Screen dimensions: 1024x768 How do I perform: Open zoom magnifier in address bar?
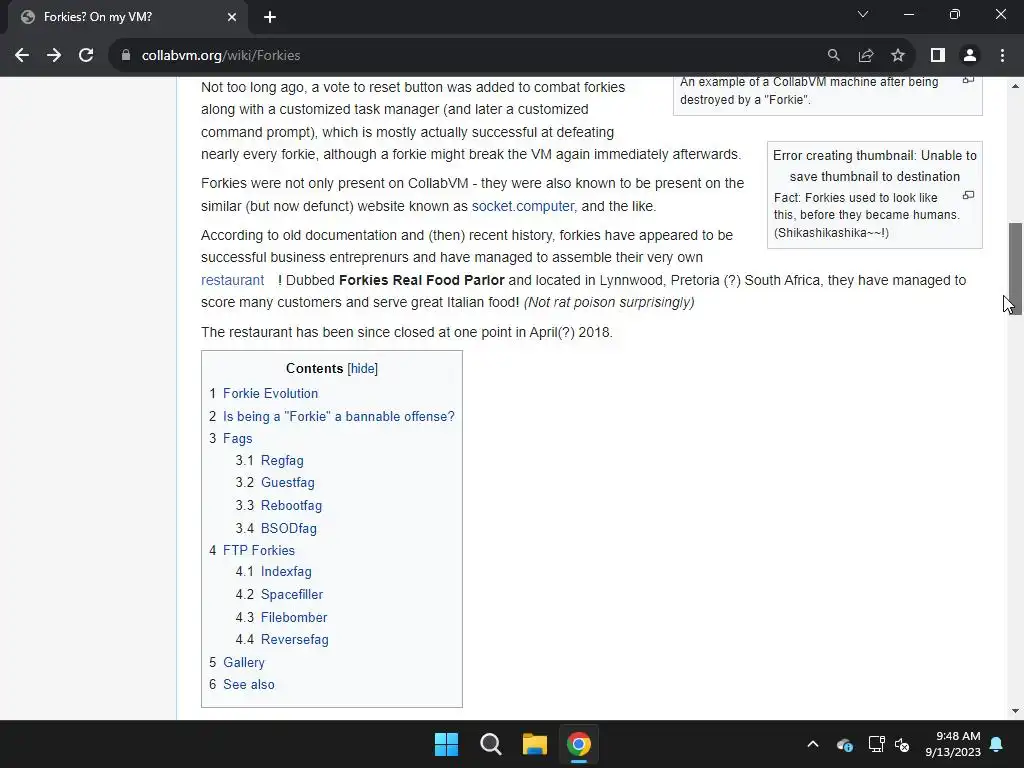833,56
